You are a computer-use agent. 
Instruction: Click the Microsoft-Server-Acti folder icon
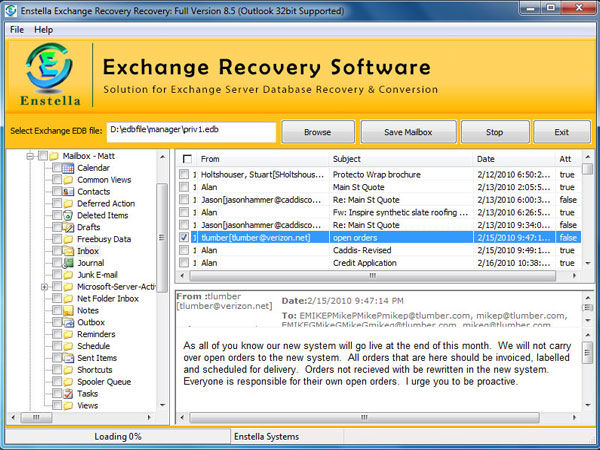coord(68,287)
